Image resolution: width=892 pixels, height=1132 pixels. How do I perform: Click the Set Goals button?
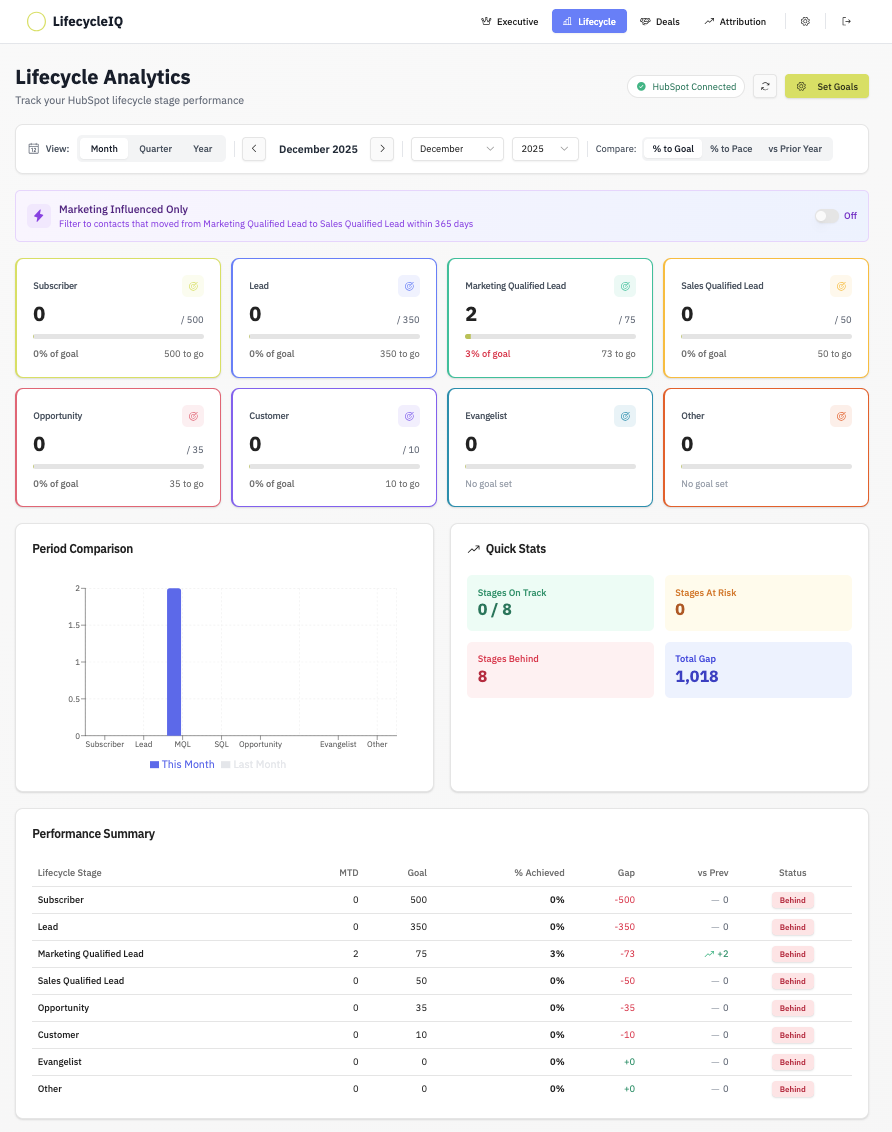(x=827, y=87)
